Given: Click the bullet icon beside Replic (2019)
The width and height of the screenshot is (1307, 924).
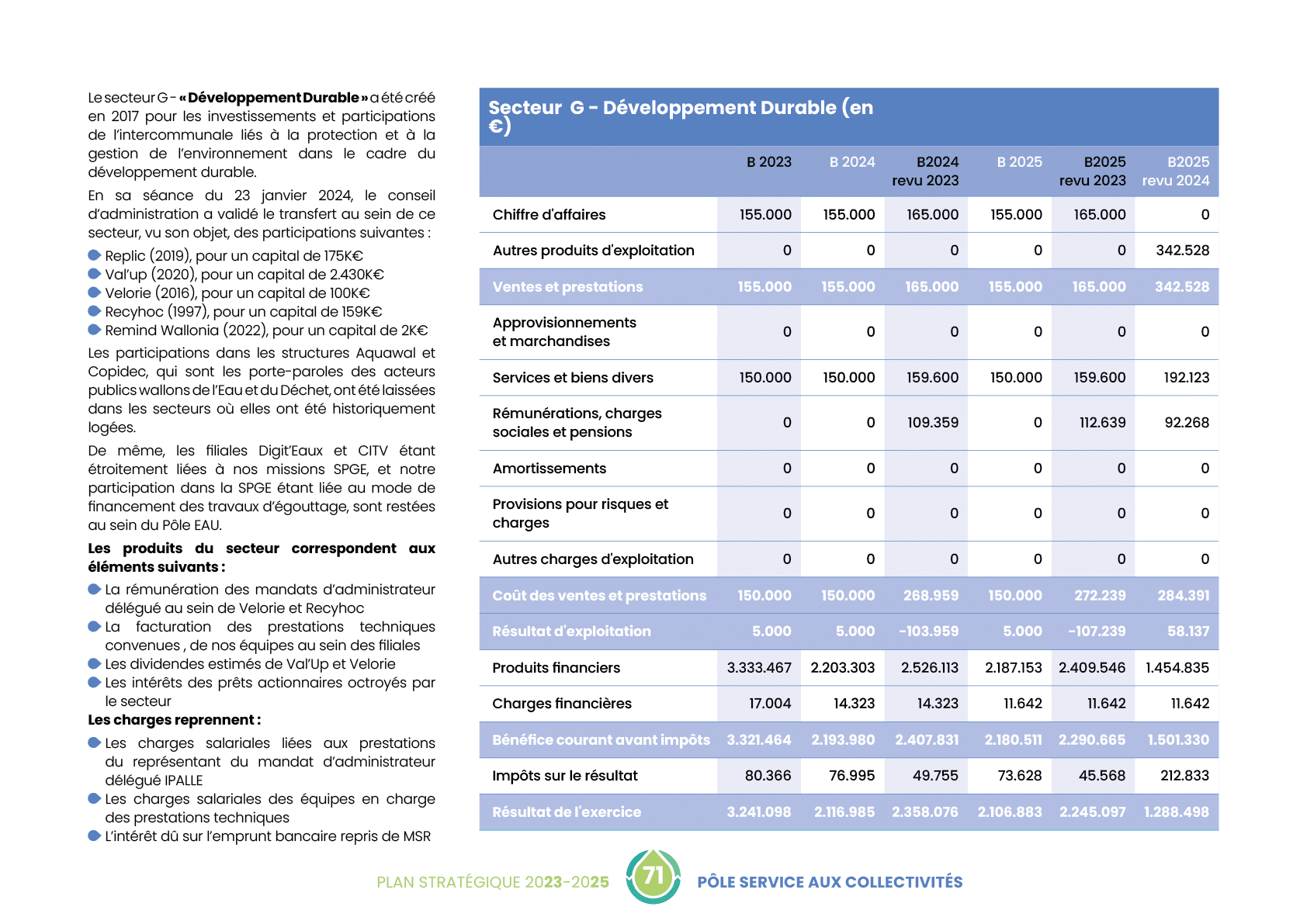Looking at the screenshot, I should point(95,255).
